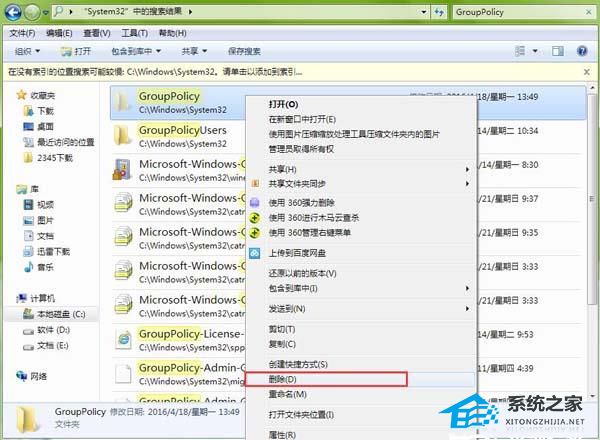
Task: Choose 重命名(M) from context menu
Action: [287, 394]
